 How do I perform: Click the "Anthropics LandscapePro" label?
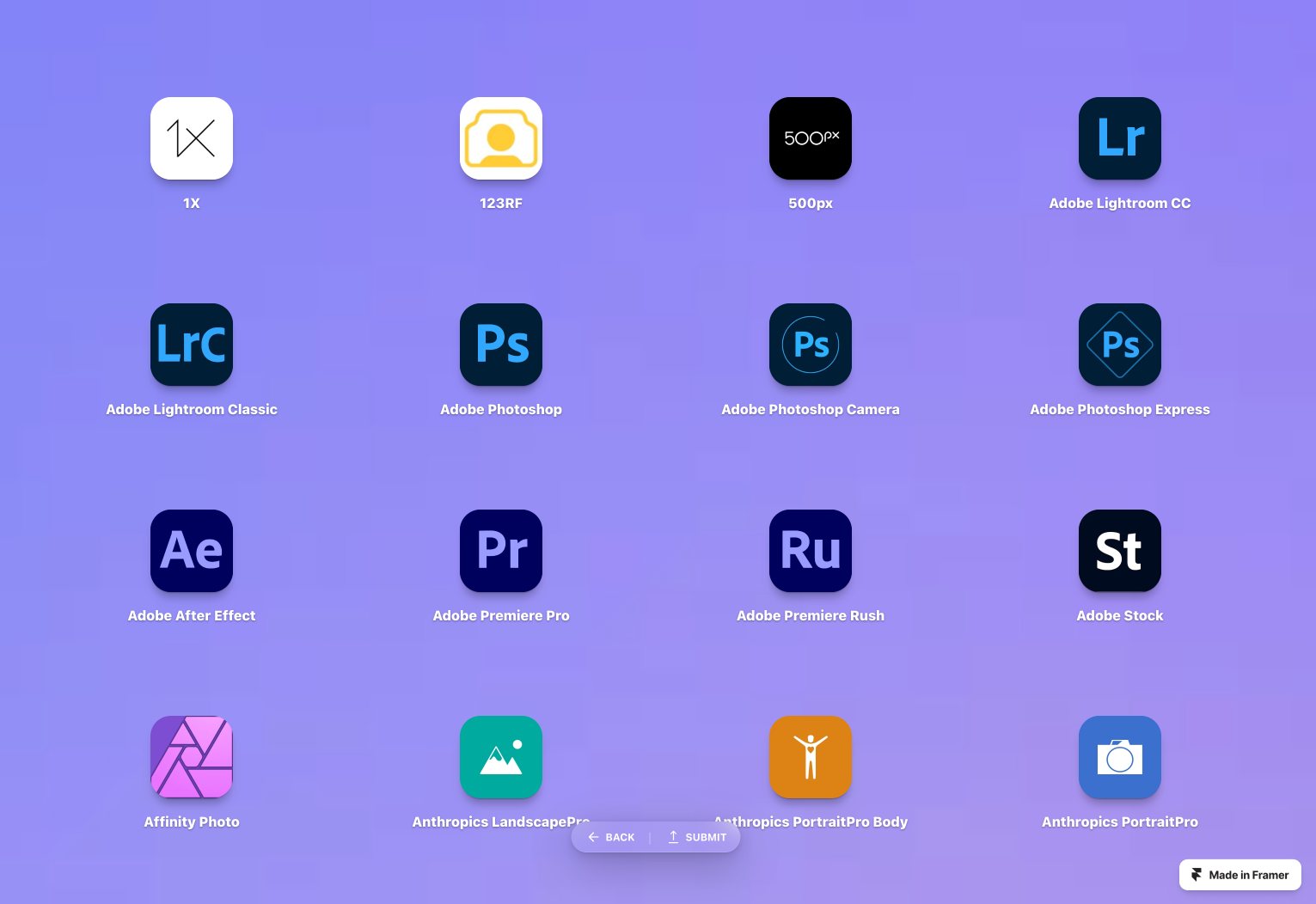501,822
